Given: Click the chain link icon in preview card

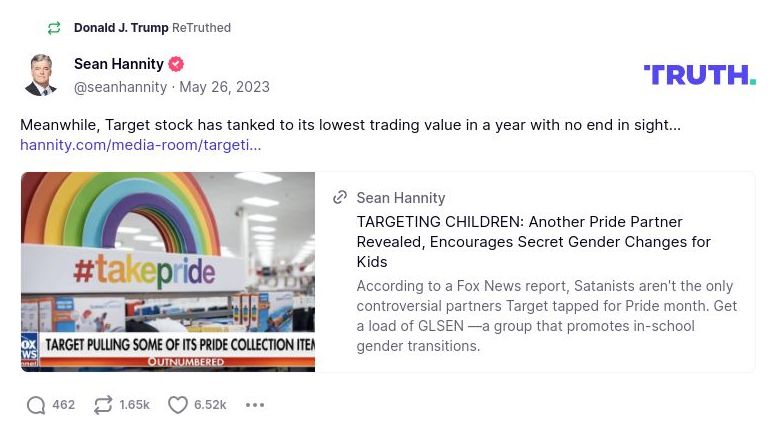Looking at the screenshot, I should pyautogui.click(x=340, y=198).
